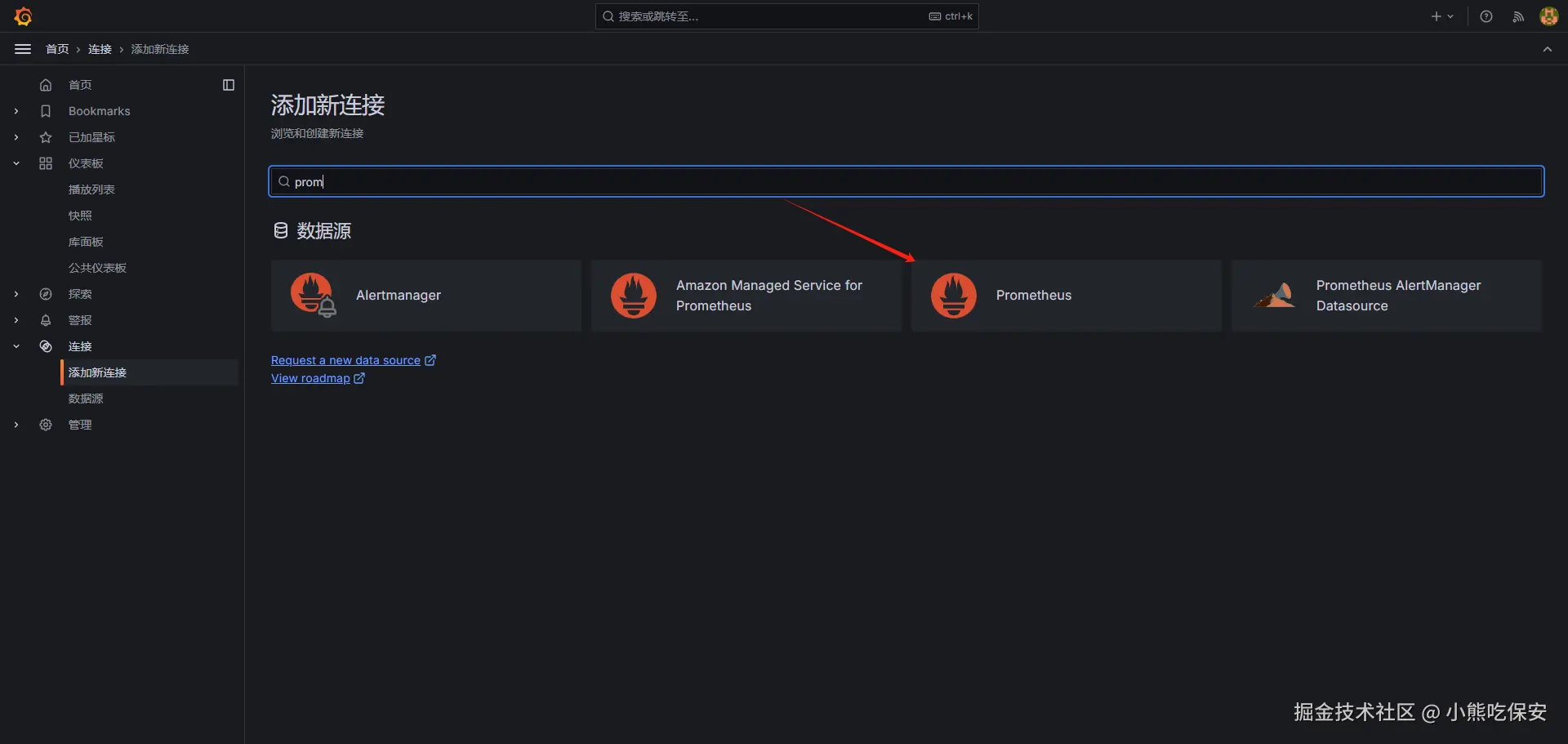The height and width of the screenshot is (744, 1568).
Task: Click the connection search field containing prom
Action: pyautogui.click(x=906, y=181)
